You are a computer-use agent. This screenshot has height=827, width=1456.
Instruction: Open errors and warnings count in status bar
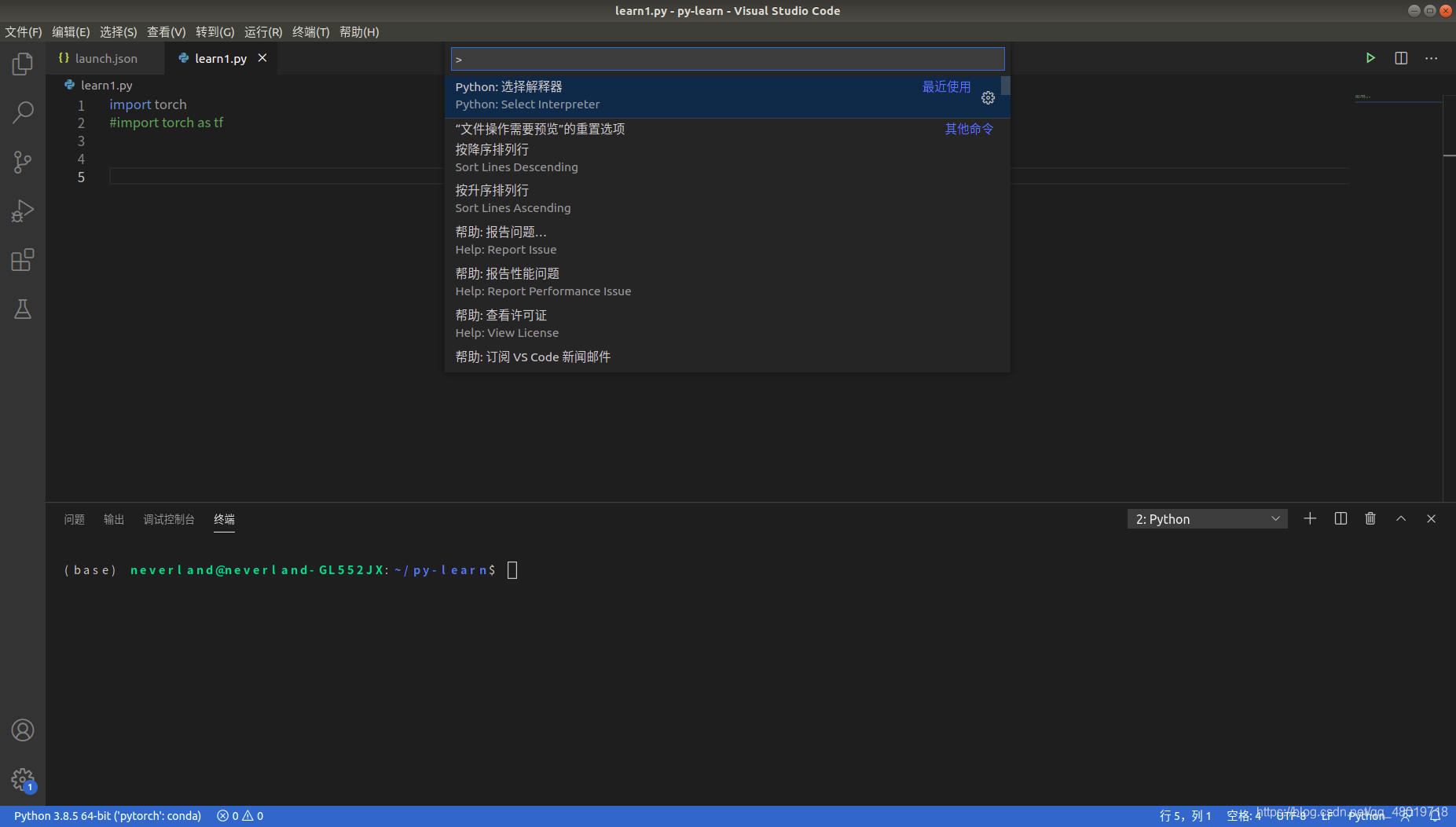[x=240, y=816]
